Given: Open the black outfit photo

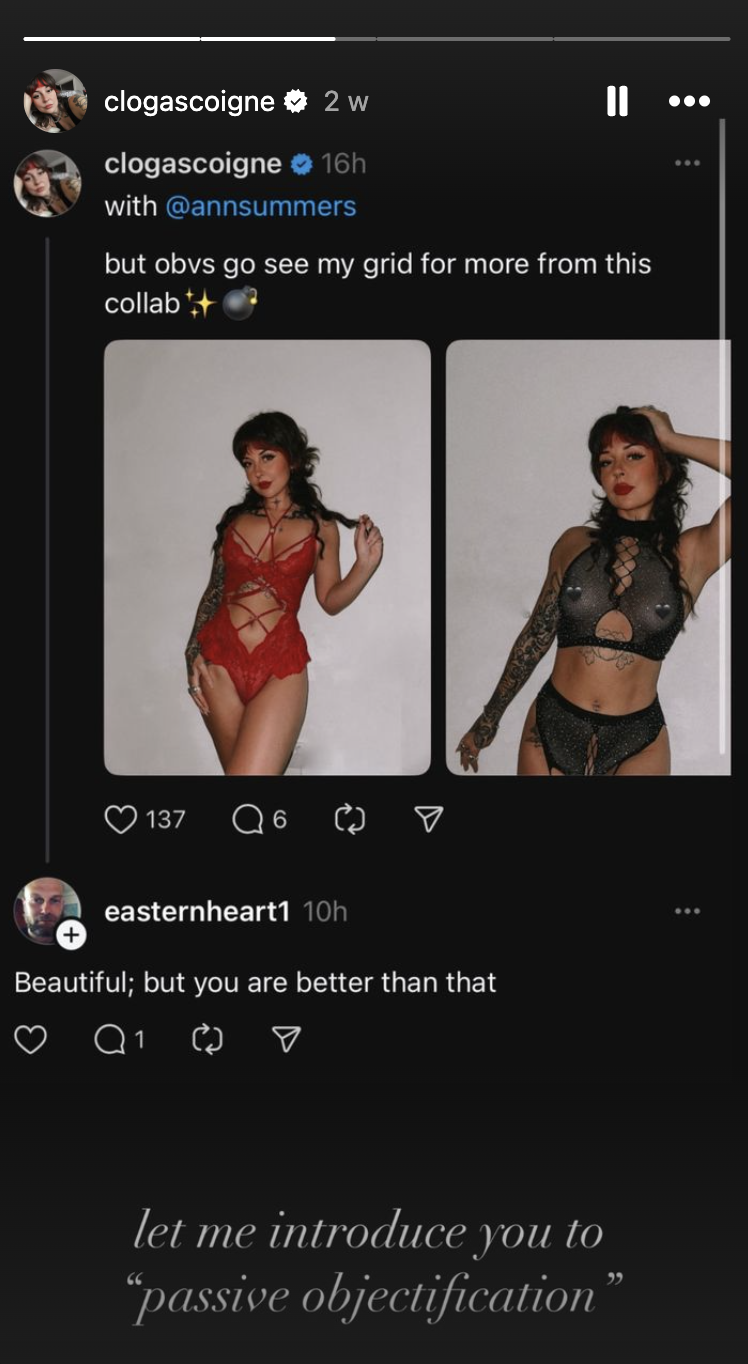Looking at the screenshot, I should click(x=588, y=557).
